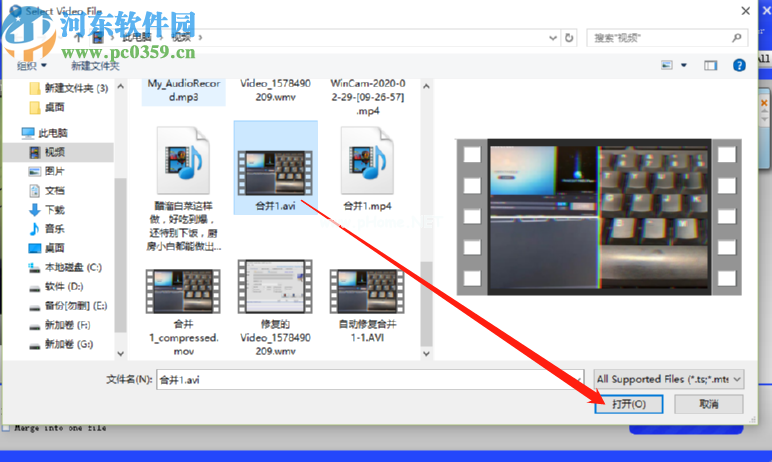Click the 文件名 input field
Viewport: 772px width, 462px height.
point(370,380)
